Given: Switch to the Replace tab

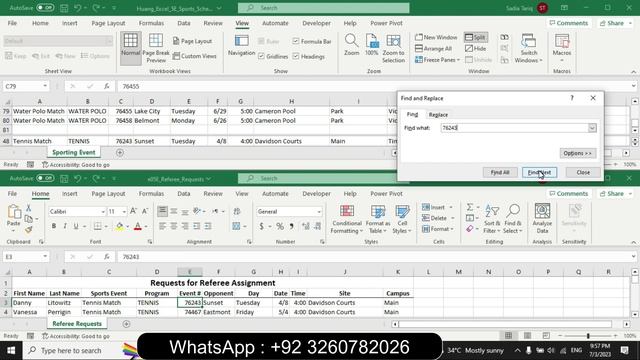Looking at the screenshot, I should (438, 115).
